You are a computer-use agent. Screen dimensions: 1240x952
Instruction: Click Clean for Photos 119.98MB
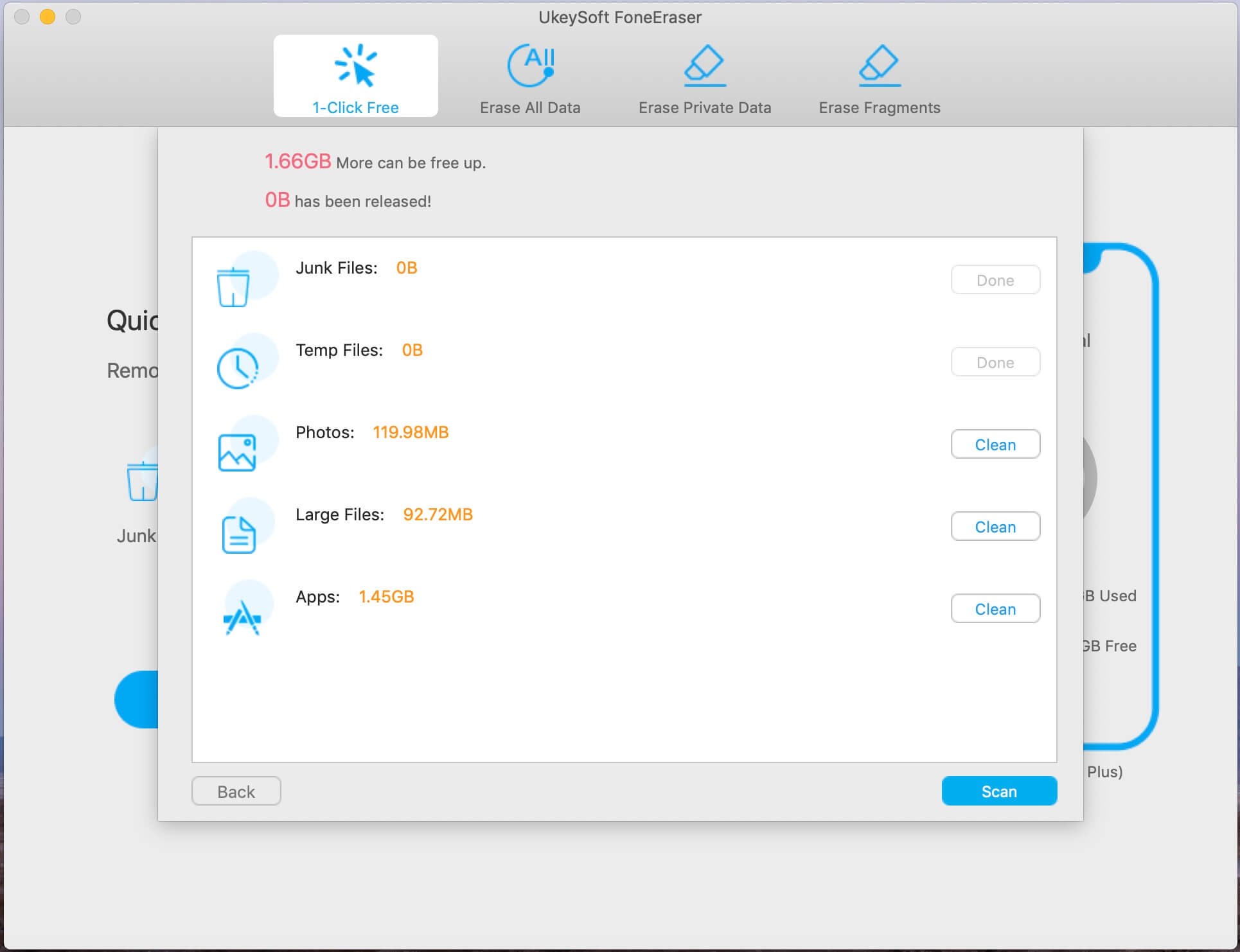pyautogui.click(x=995, y=444)
